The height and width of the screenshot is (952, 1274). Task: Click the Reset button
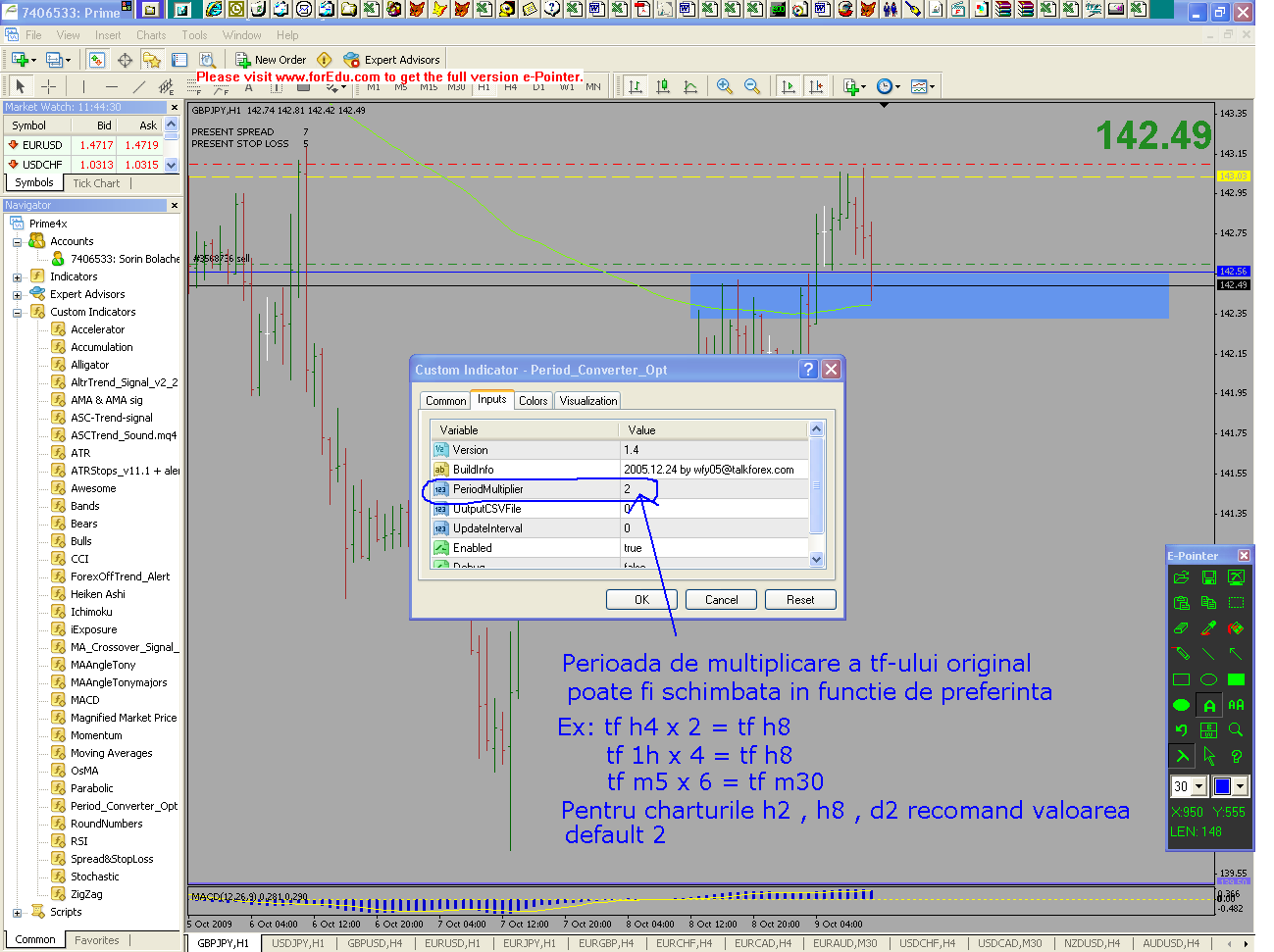point(799,600)
